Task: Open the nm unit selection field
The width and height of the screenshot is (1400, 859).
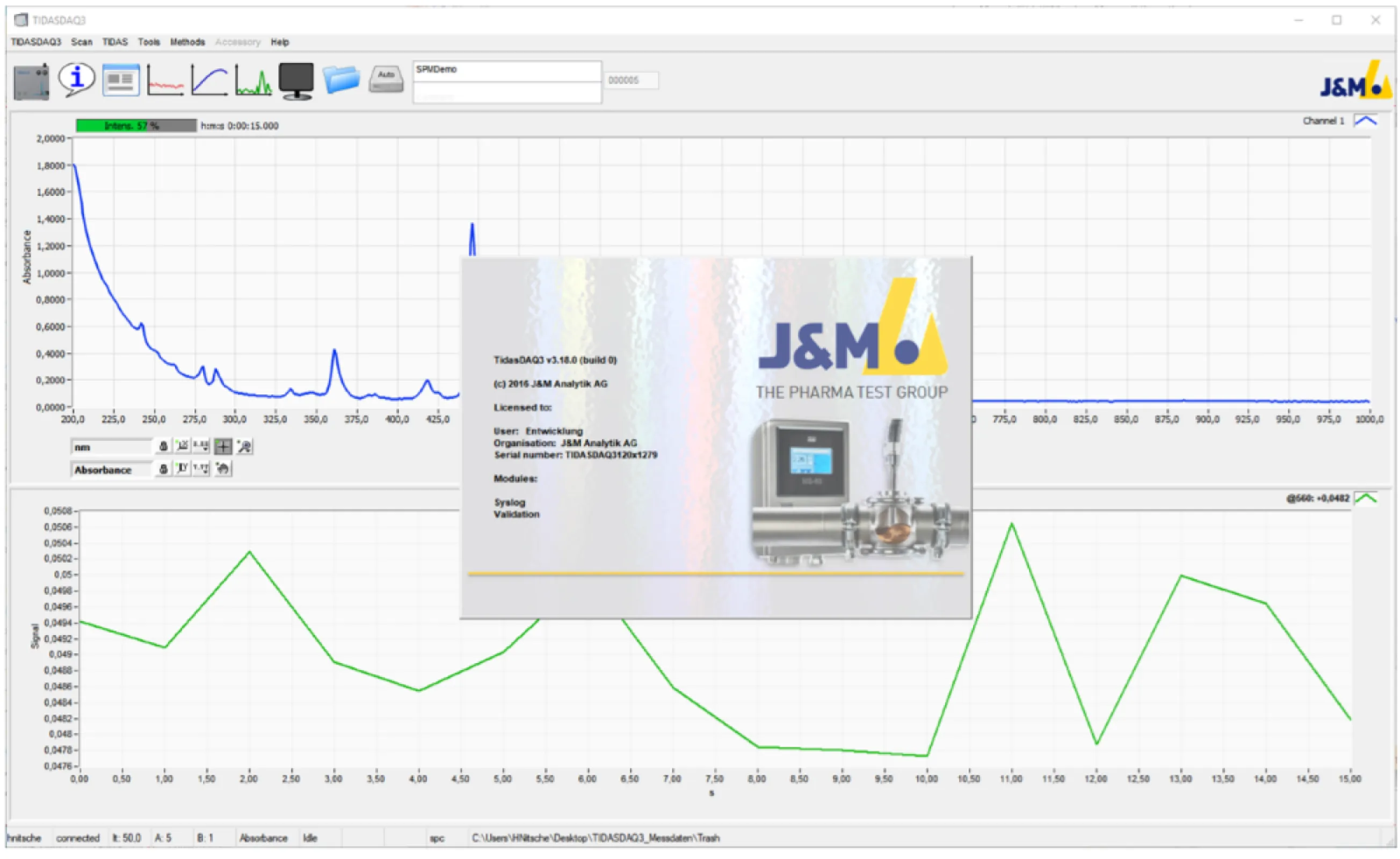Action: pyautogui.click(x=111, y=447)
